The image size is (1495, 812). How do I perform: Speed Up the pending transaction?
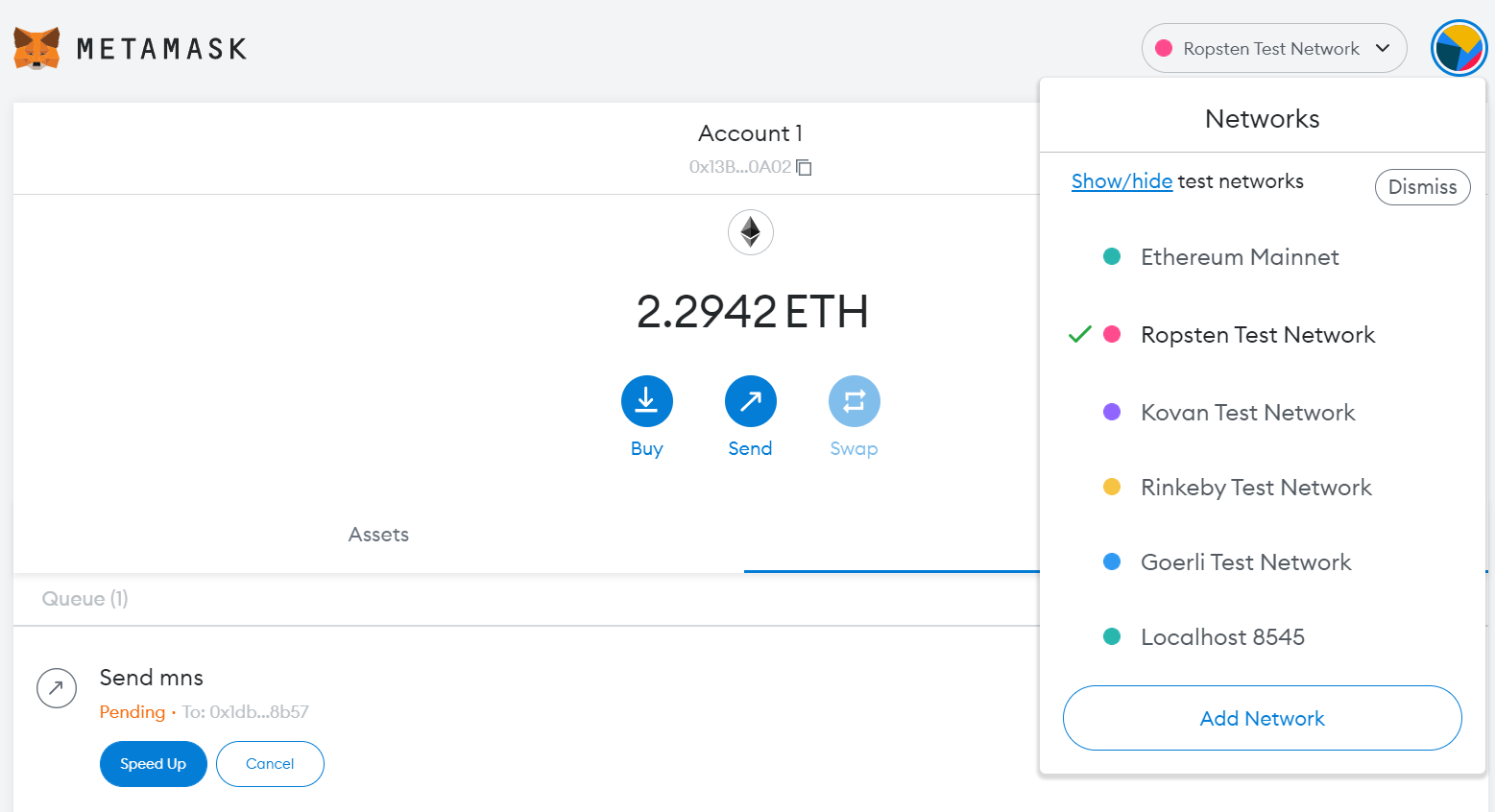(x=154, y=764)
